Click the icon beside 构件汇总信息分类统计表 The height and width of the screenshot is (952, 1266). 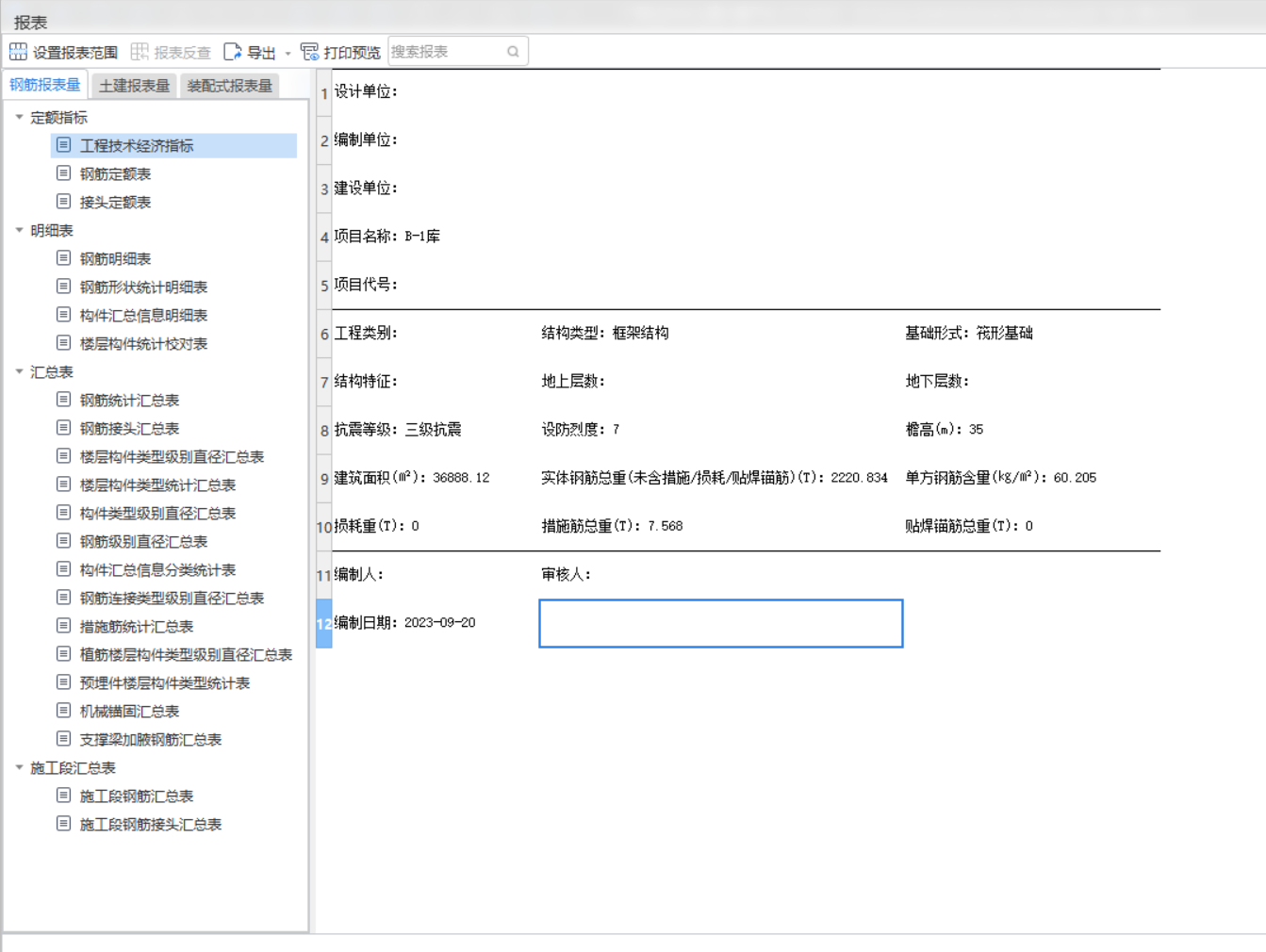(x=63, y=569)
